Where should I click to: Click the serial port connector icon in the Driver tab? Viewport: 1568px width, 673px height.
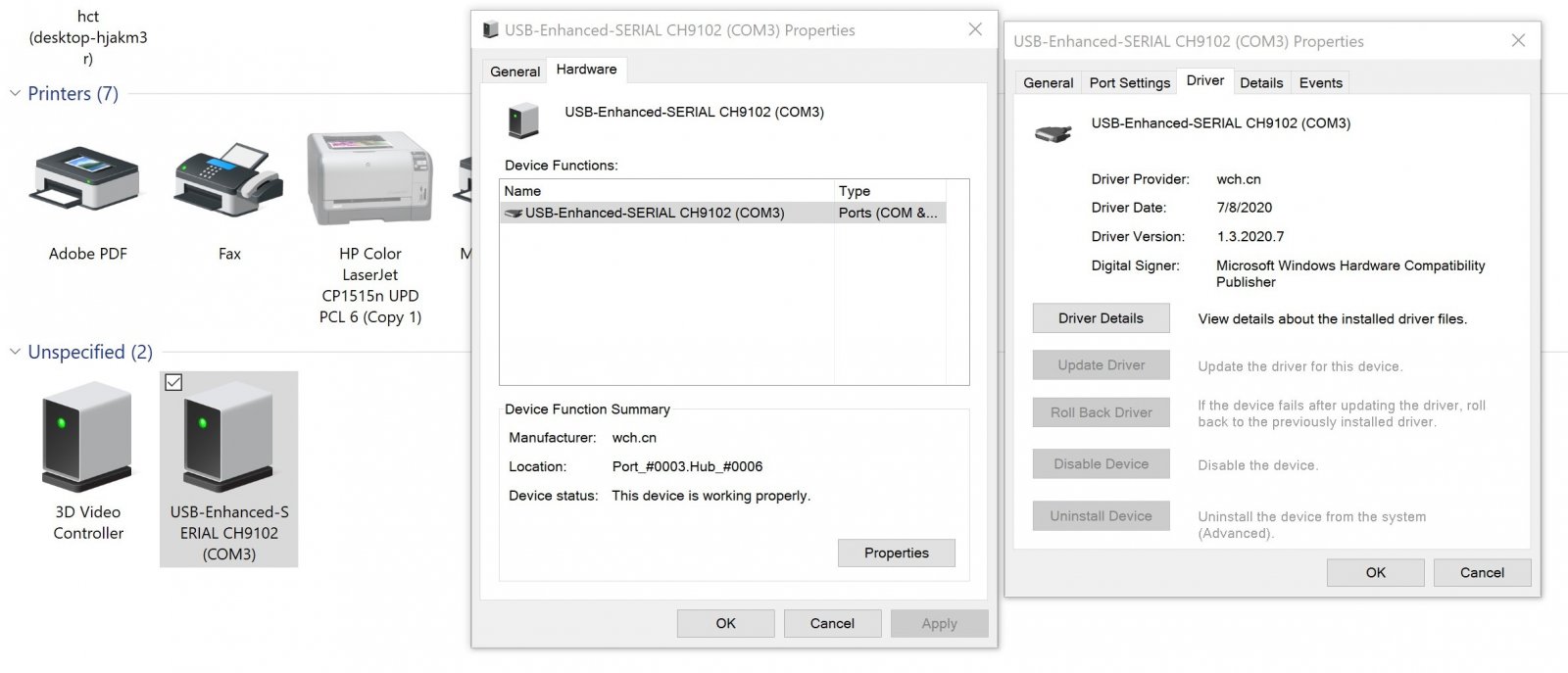[x=1053, y=132]
